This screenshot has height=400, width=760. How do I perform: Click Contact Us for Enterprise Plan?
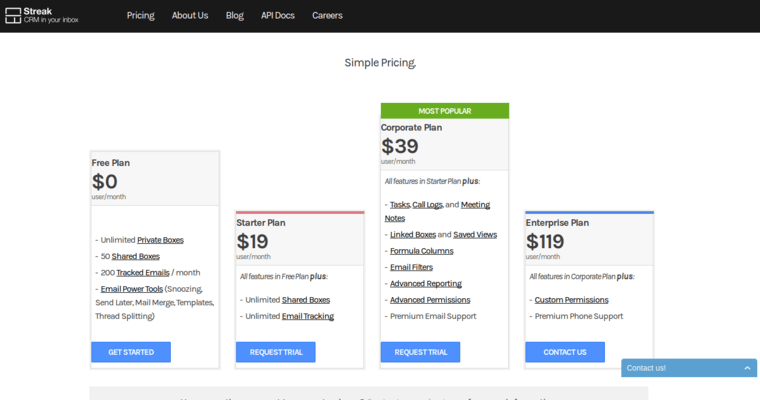[564, 352]
